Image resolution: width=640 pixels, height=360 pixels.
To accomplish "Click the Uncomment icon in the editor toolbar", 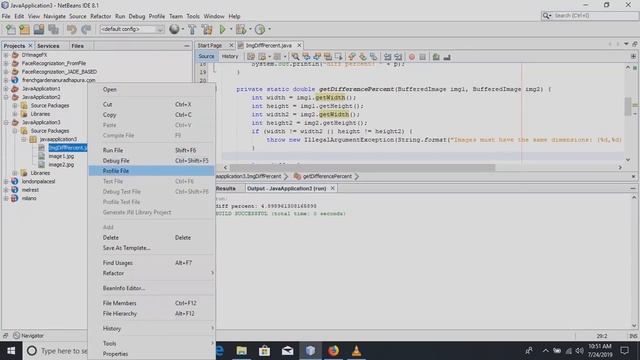I will (x=447, y=57).
